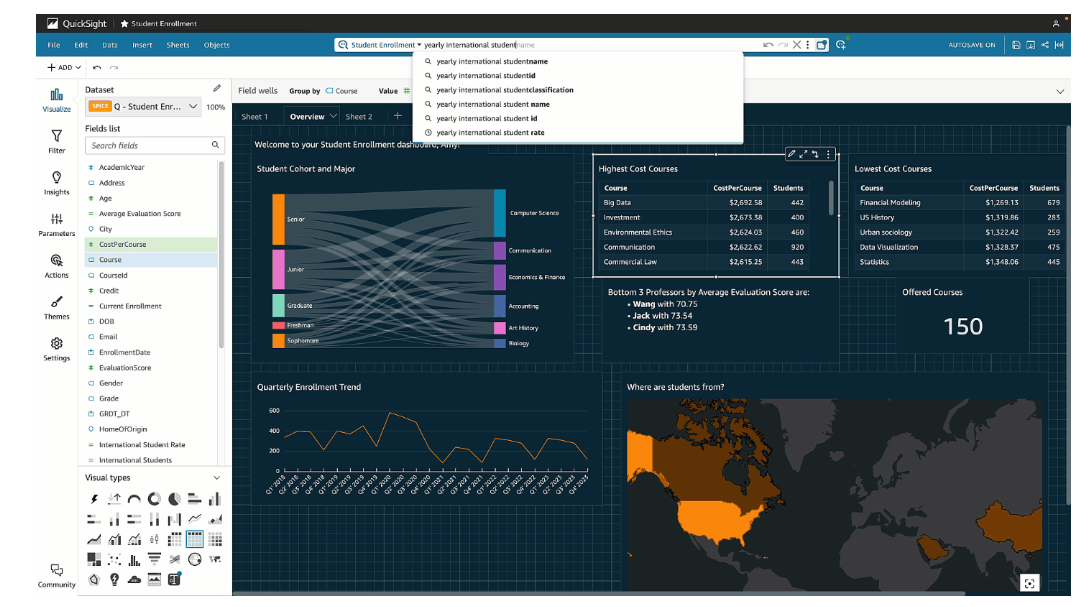Collapse the Visual types section
Viewport: 1090px width, 607px height.
pos(216,478)
